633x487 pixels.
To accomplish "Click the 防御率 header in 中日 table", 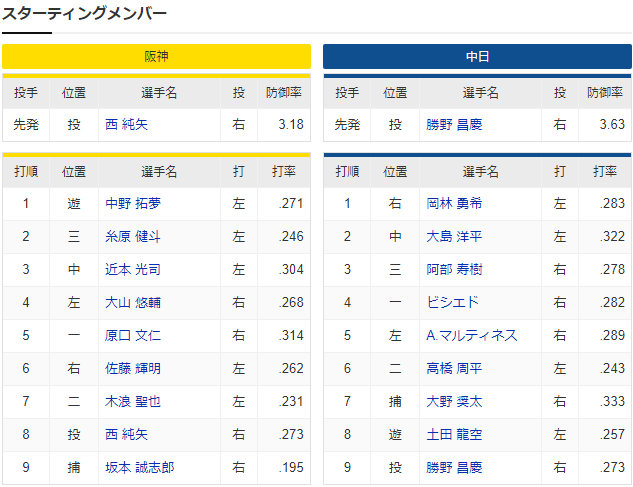I will (605, 93).
